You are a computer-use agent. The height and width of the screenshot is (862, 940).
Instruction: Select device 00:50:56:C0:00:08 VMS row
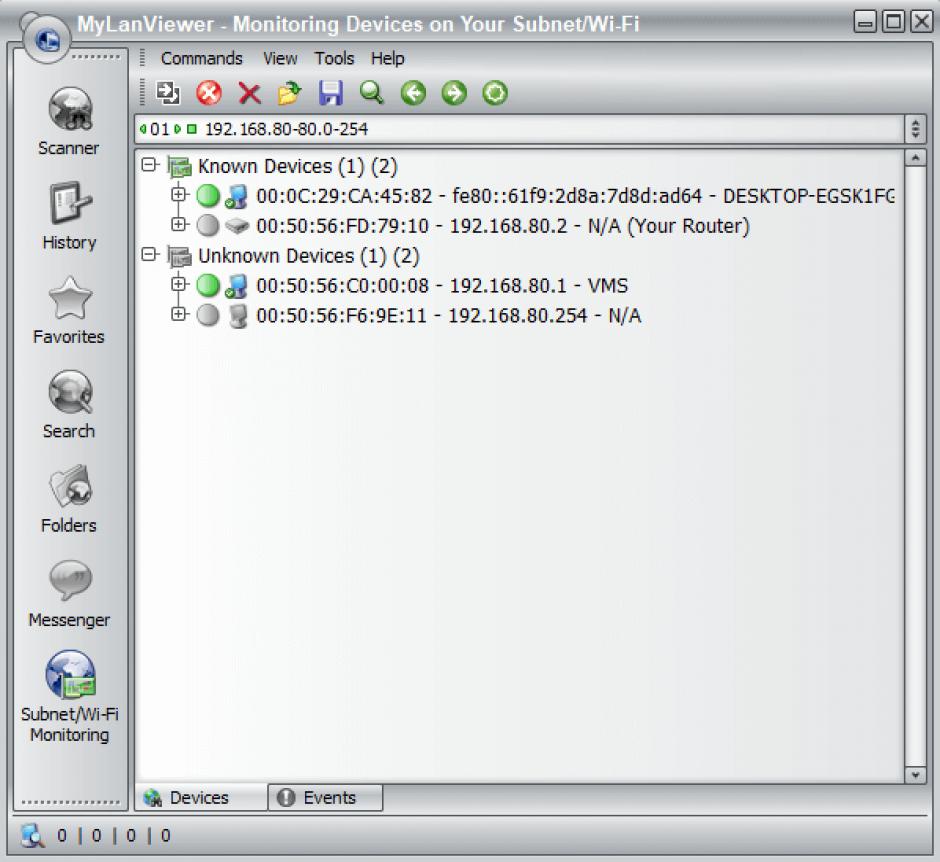click(x=442, y=285)
